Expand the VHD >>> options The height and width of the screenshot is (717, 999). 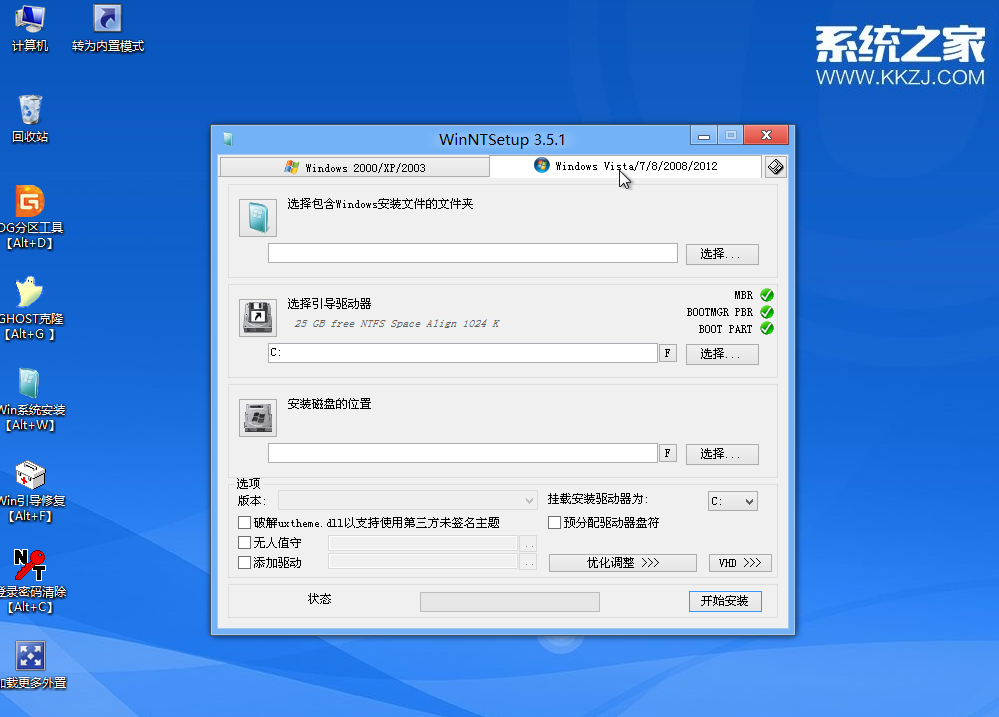(x=739, y=563)
